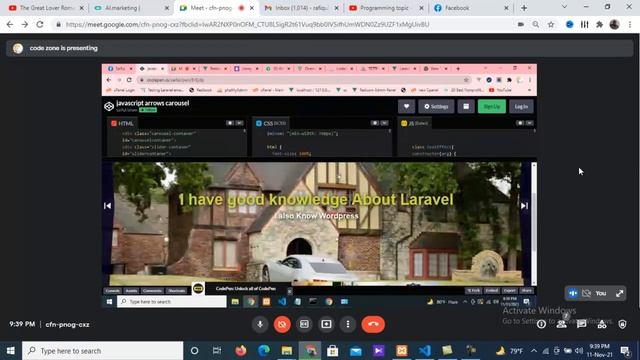Click Settings in the presented CodePen

[x=436, y=107]
